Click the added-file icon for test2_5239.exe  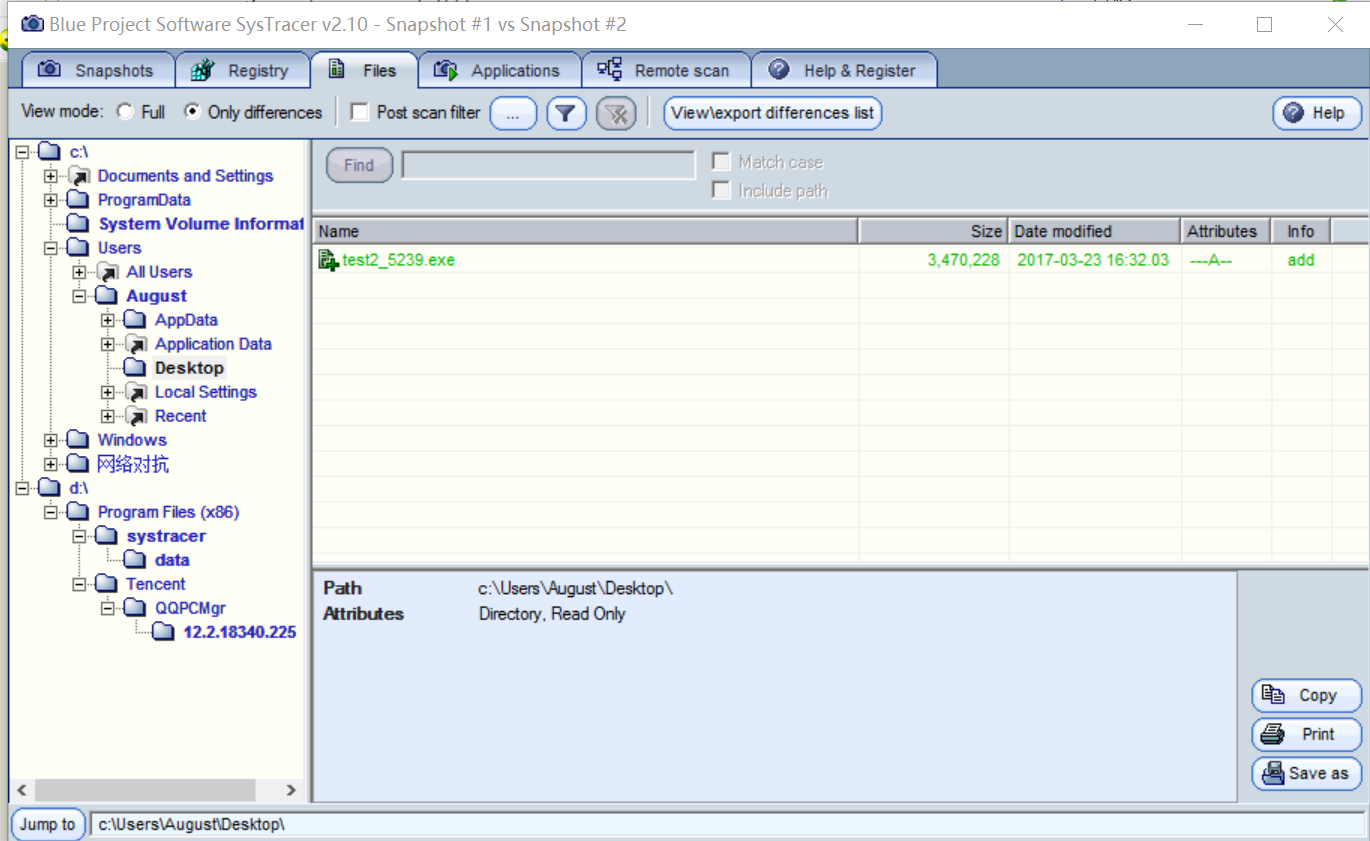[328, 260]
